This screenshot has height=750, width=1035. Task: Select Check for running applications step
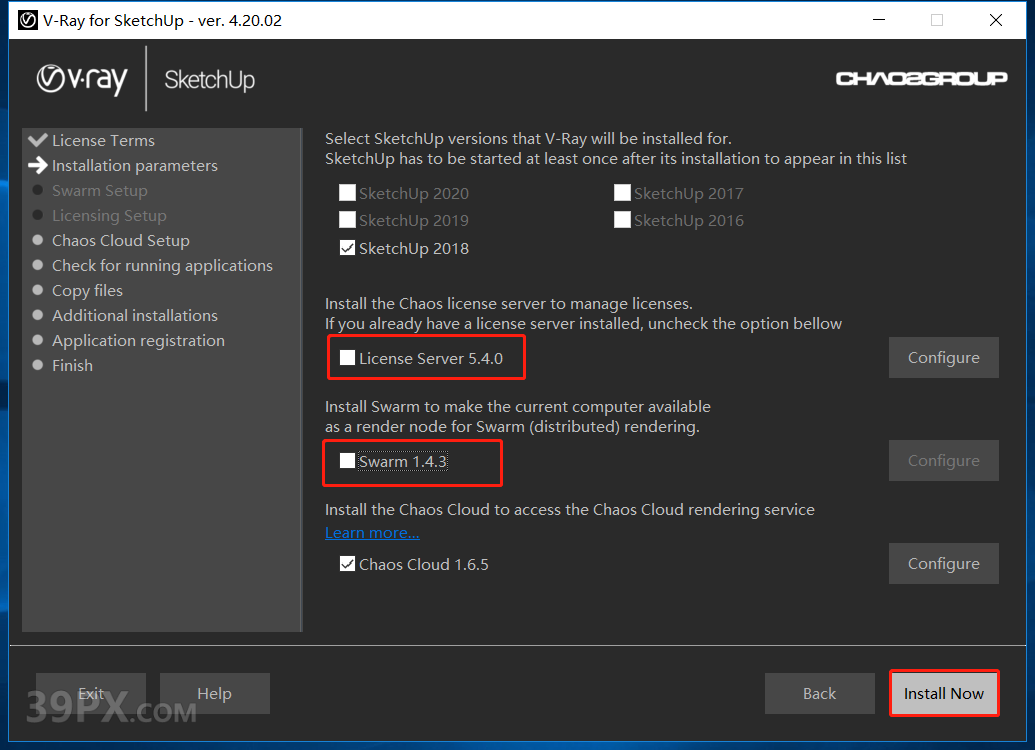[x=162, y=266]
